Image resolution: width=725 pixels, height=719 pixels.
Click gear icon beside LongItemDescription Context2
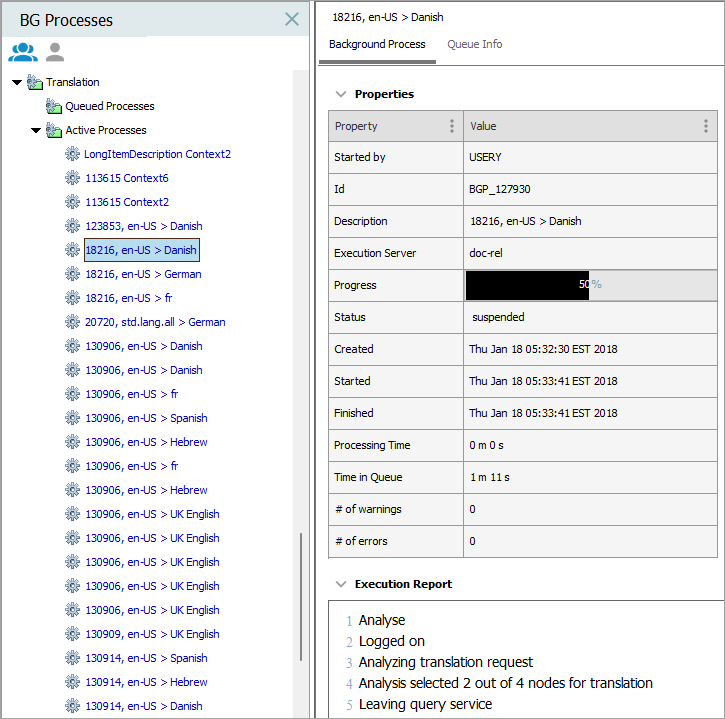tap(72, 154)
